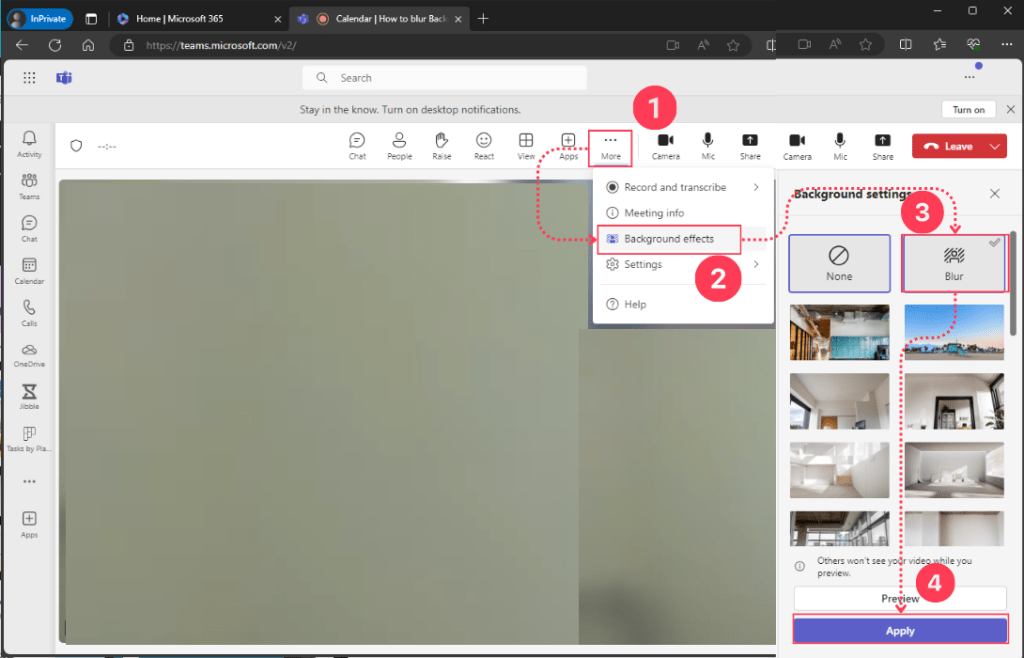
Task: Select the People icon to view participants
Action: (x=399, y=146)
